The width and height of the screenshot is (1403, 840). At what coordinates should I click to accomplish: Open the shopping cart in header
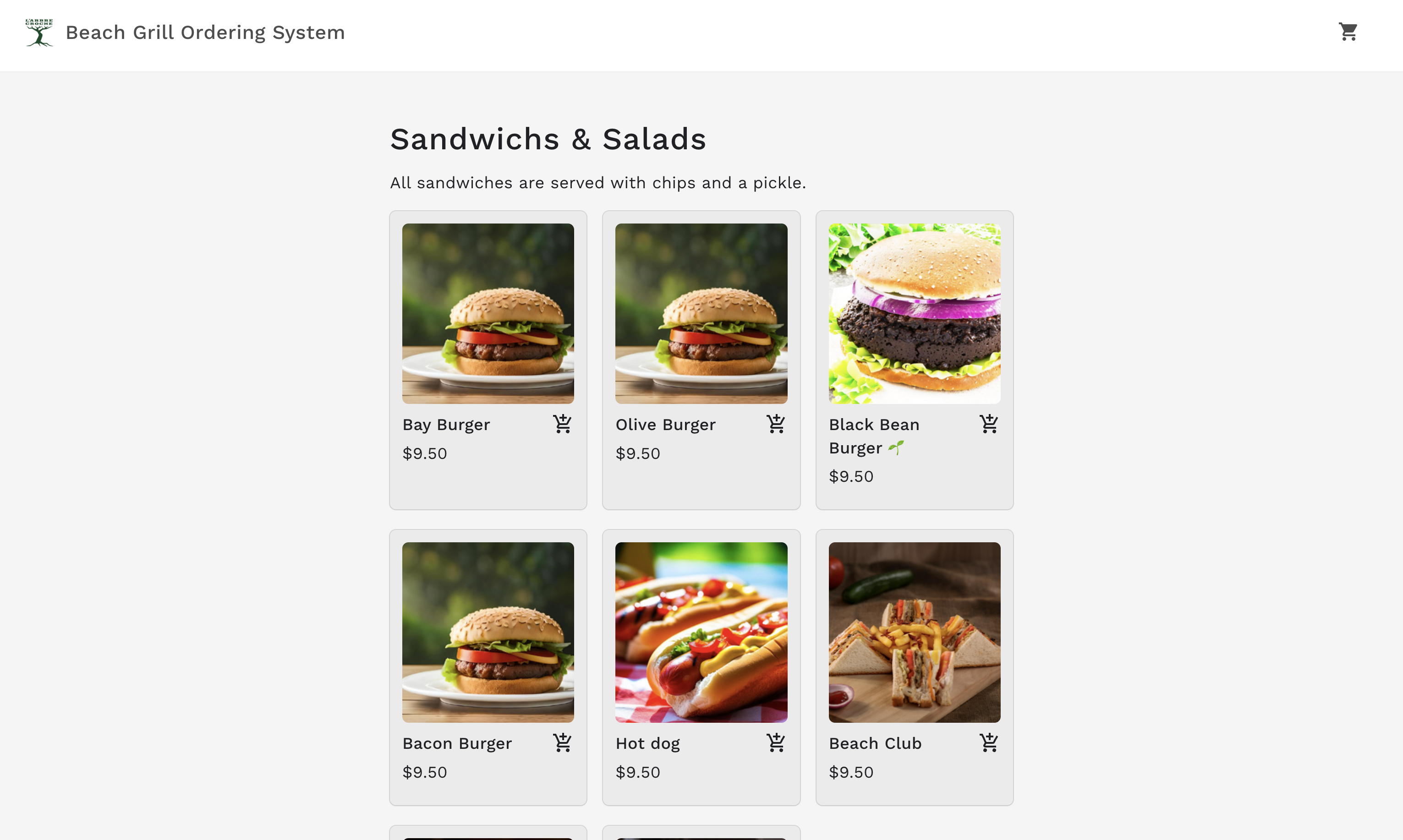1348,32
